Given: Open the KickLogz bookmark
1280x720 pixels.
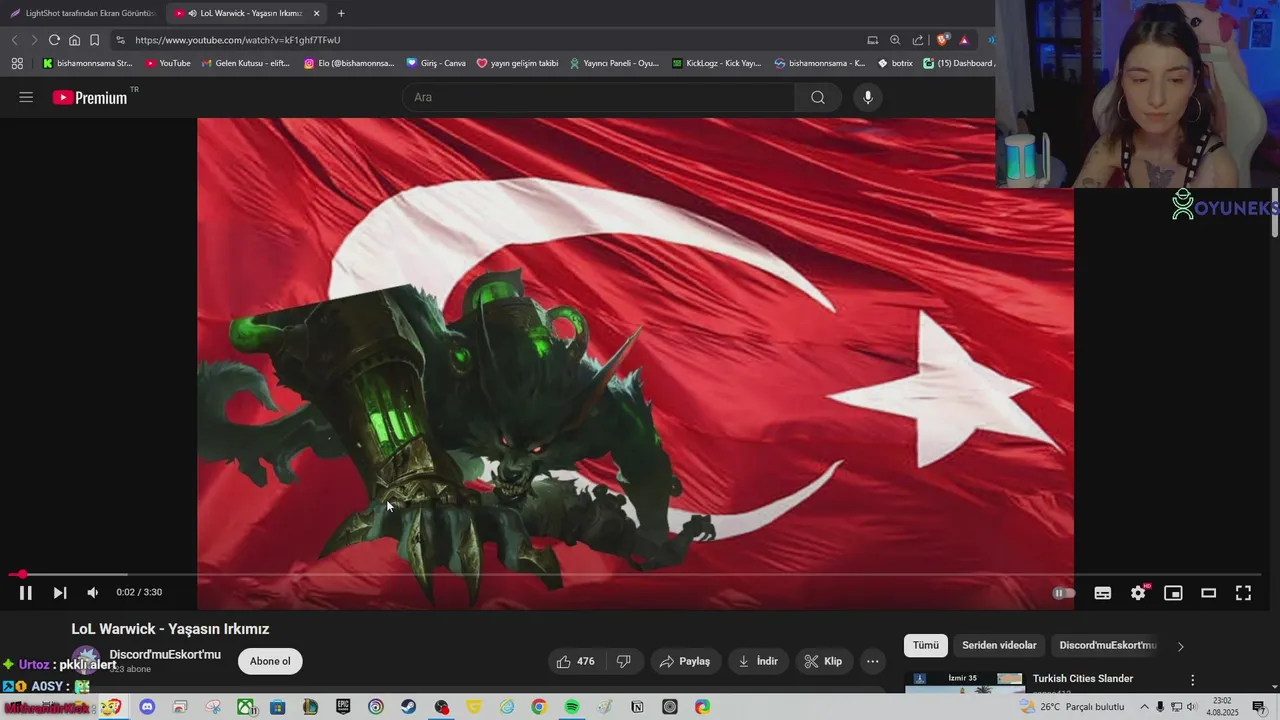Looking at the screenshot, I should click(x=716, y=63).
